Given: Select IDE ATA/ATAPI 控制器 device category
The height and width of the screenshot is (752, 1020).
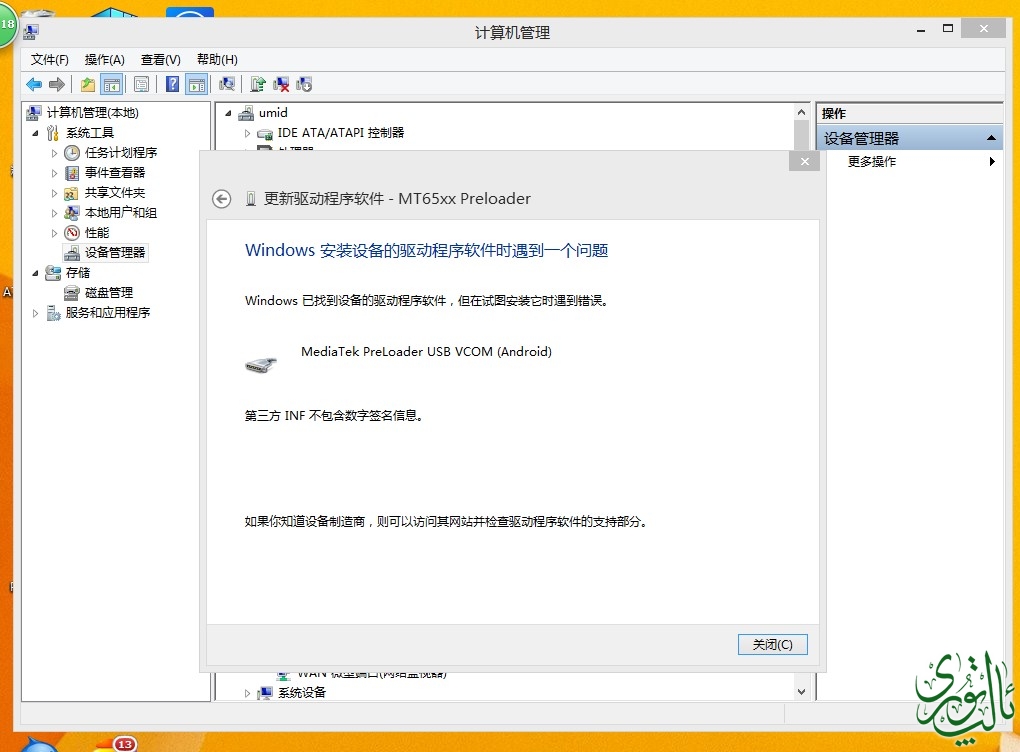Looking at the screenshot, I should point(340,133).
